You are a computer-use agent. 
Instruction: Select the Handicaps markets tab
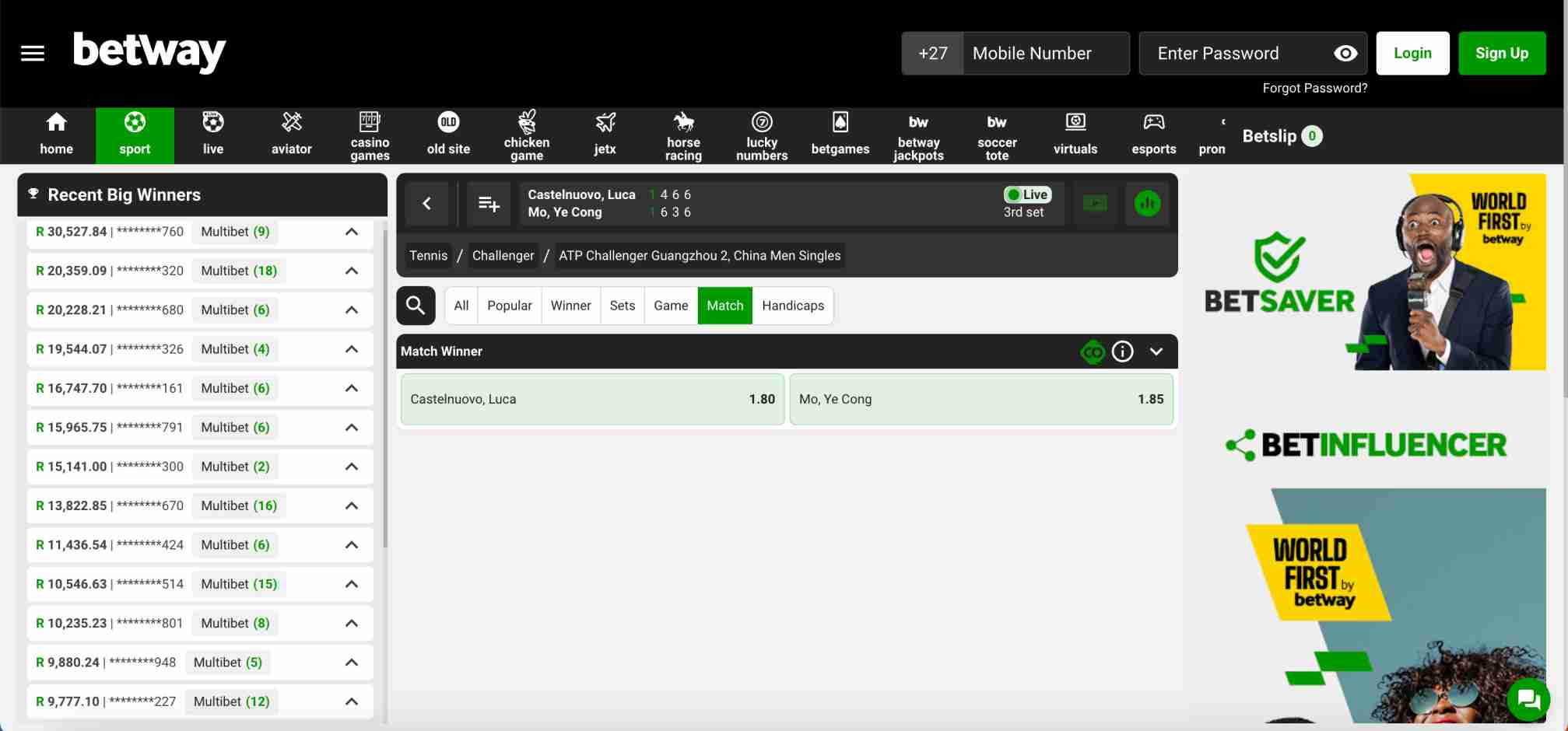(793, 306)
